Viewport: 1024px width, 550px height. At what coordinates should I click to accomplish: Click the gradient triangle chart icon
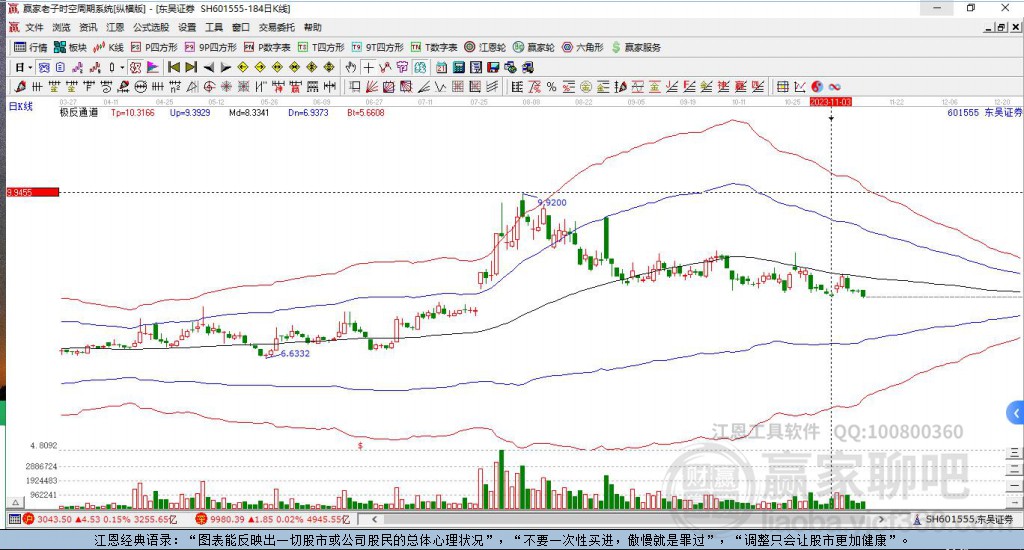pos(153,67)
